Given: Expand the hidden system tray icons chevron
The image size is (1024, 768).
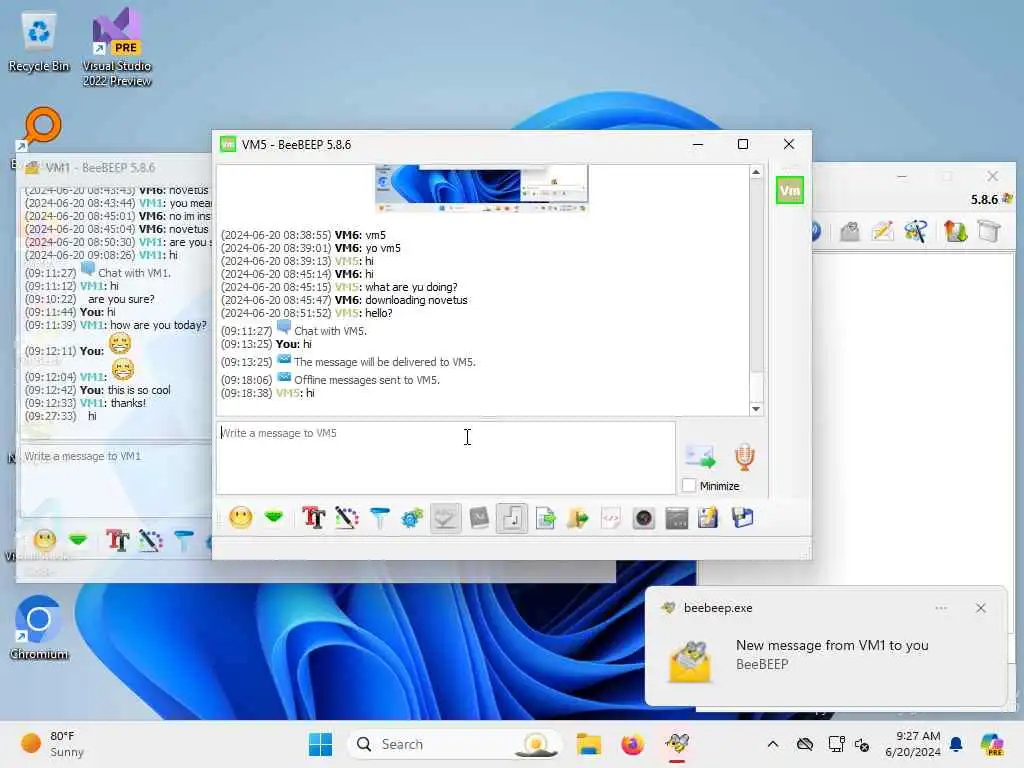Looking at the screenshot, I should click(x=773, y=744).
